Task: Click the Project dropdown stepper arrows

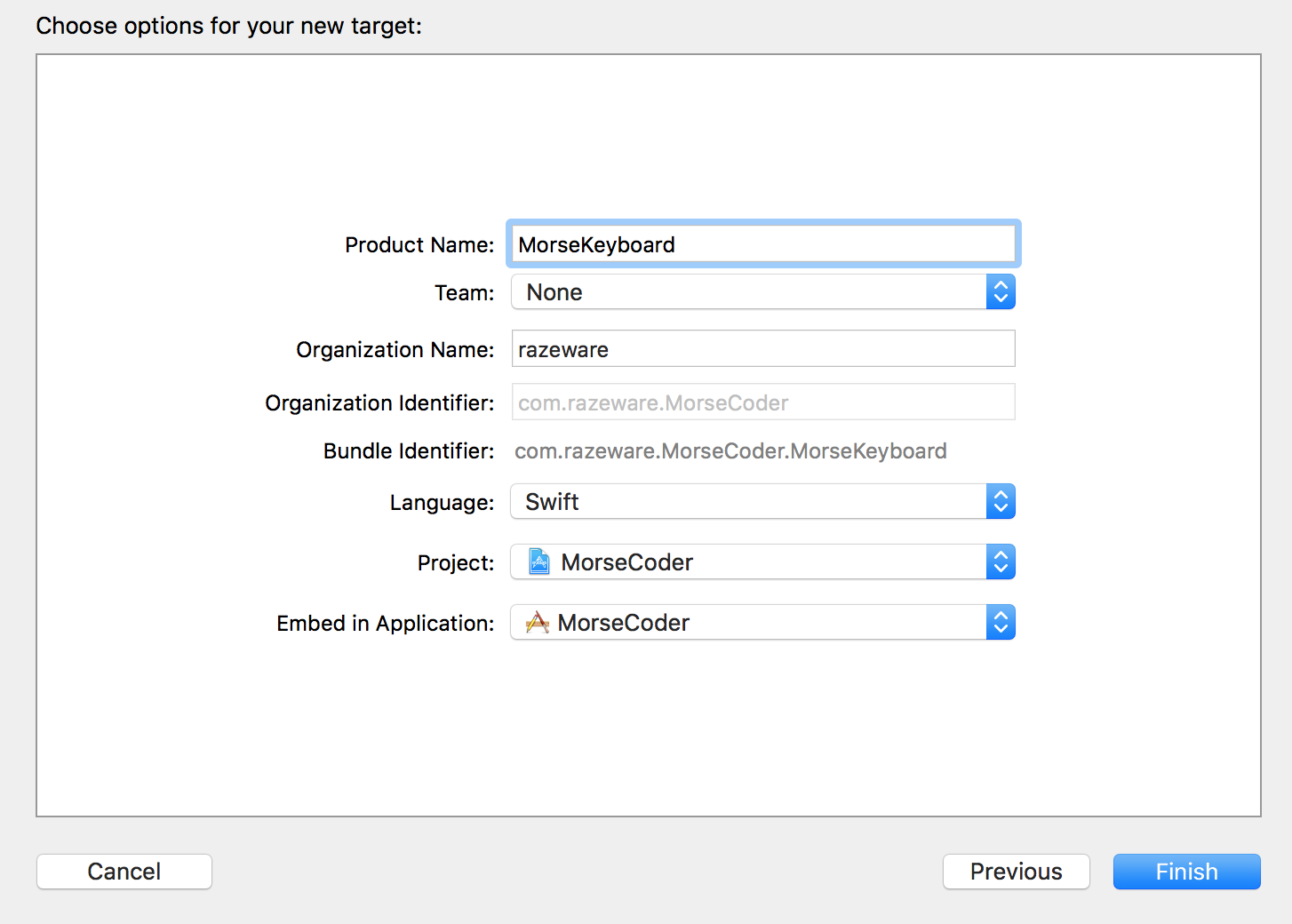Action: (x=1001, y=562)
